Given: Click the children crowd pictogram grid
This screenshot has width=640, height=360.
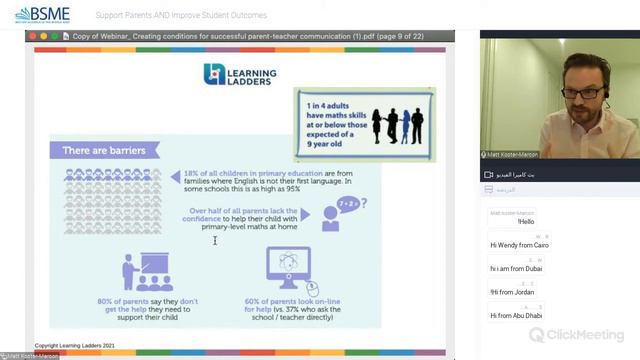Looking at the screenshot, I should click(x=113, y=201).
